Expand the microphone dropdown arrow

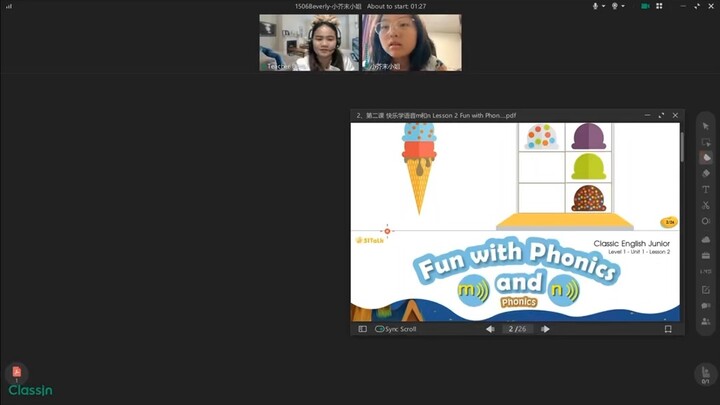click(603, 6)
